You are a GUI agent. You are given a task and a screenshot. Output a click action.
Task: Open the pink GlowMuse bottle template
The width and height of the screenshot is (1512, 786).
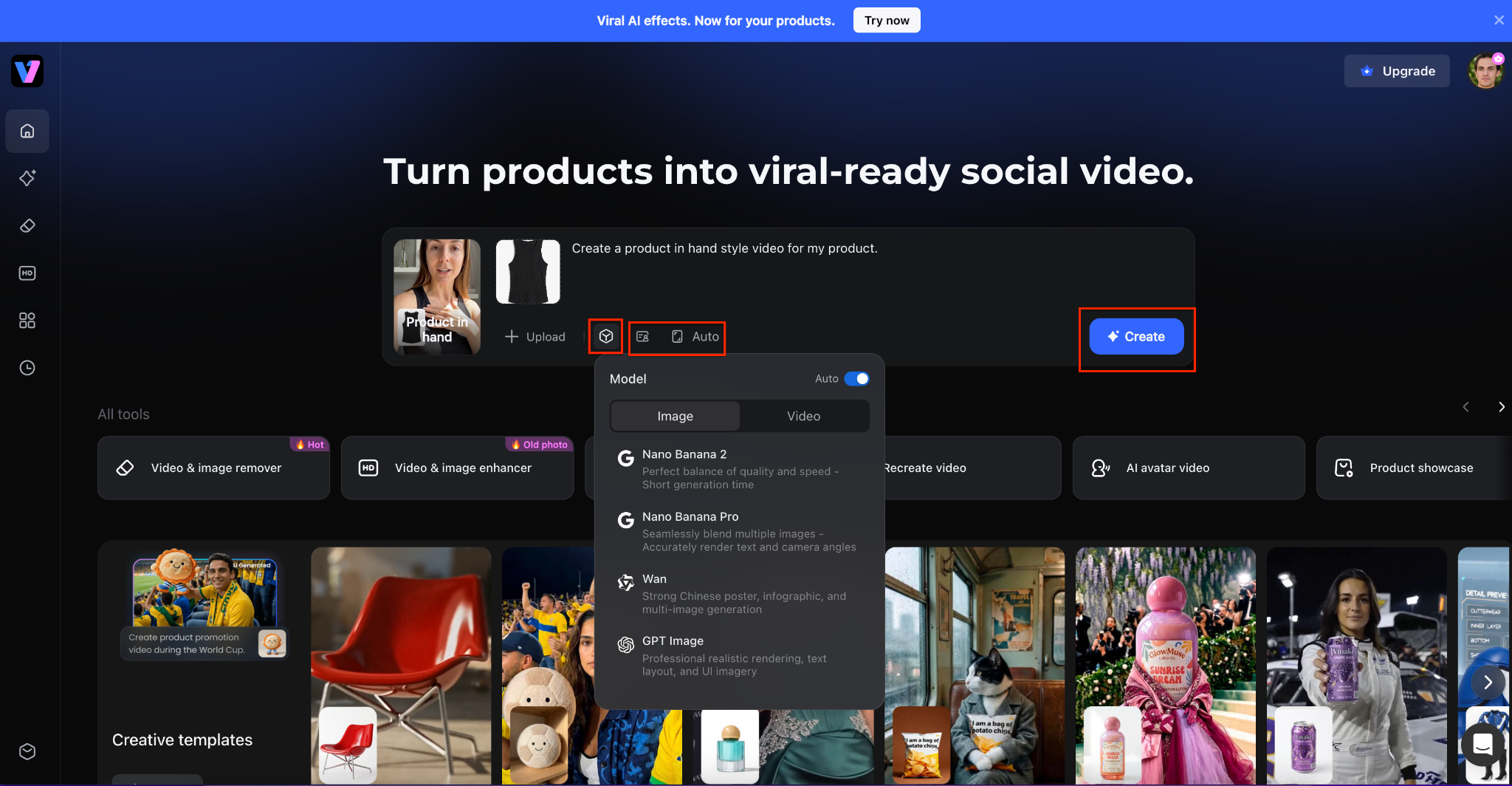[x=1166, y=666]
